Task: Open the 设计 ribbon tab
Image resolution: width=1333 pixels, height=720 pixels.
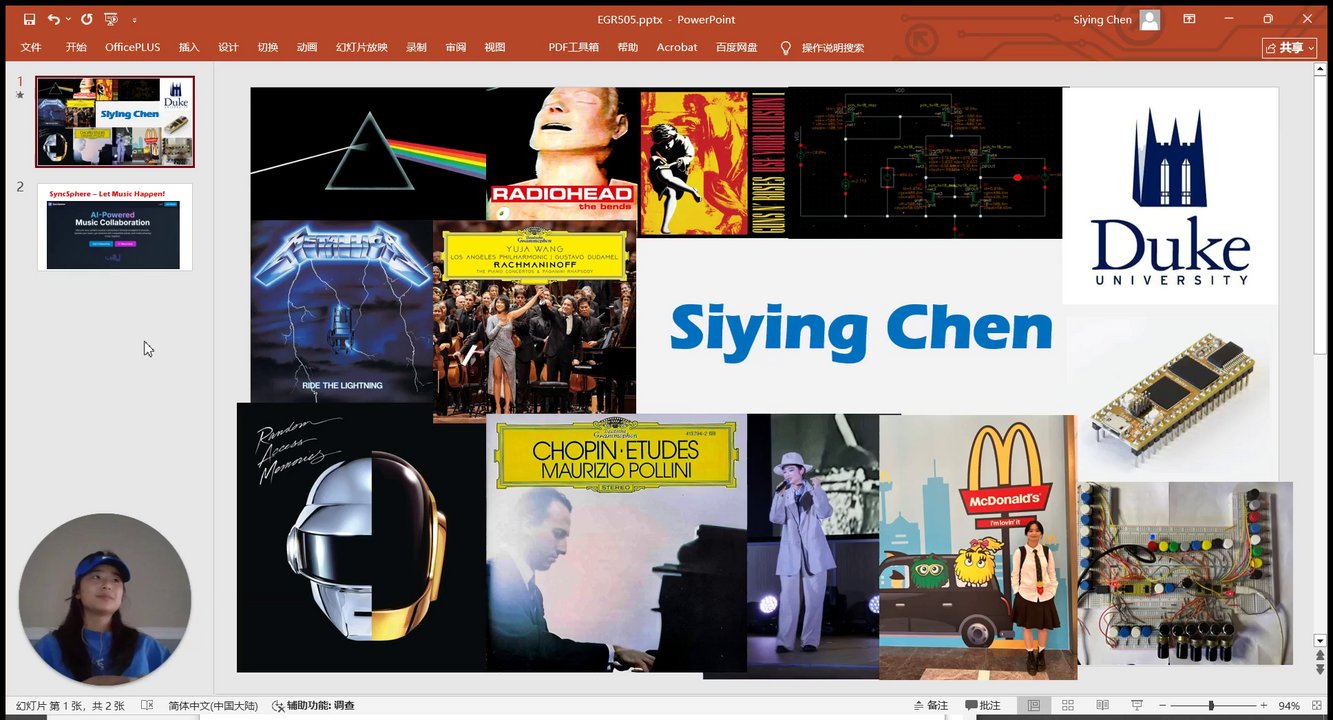Action: (x=228, y=47)
